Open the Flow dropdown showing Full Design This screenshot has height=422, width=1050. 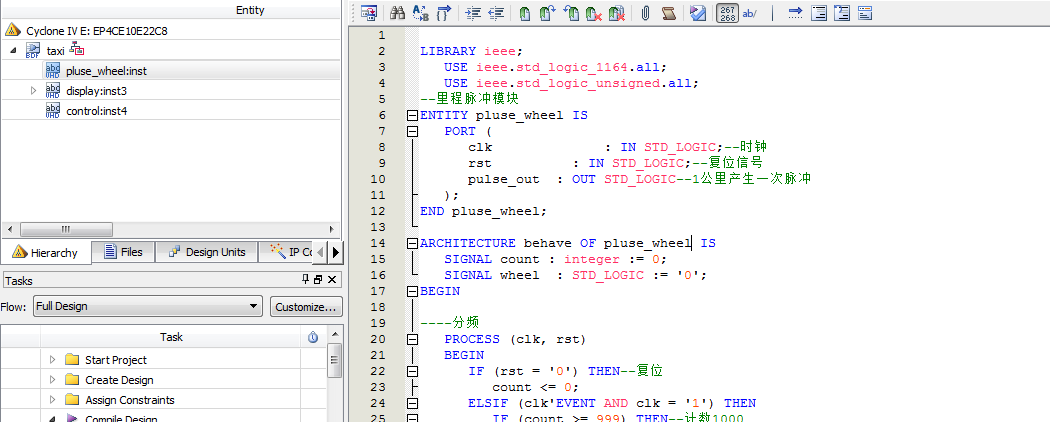pyautogui.click(x=147, y=307)
